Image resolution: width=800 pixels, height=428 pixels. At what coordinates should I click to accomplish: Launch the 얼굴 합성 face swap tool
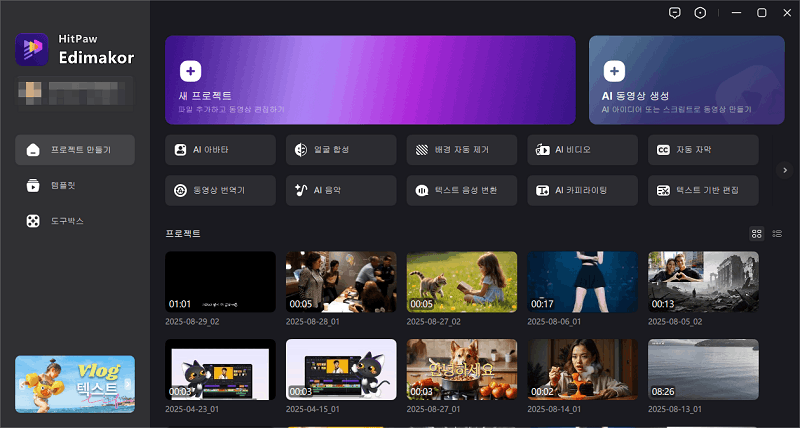pyautogui.click(x=341, y=150)
